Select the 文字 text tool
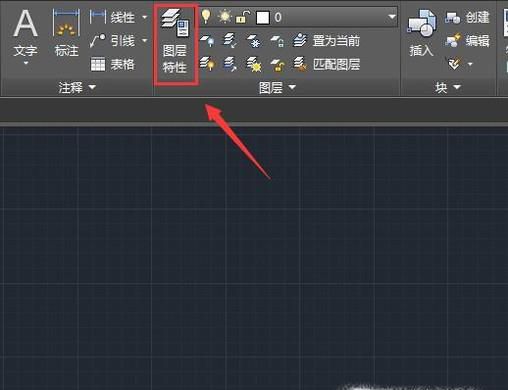 (x=25, y=32)
